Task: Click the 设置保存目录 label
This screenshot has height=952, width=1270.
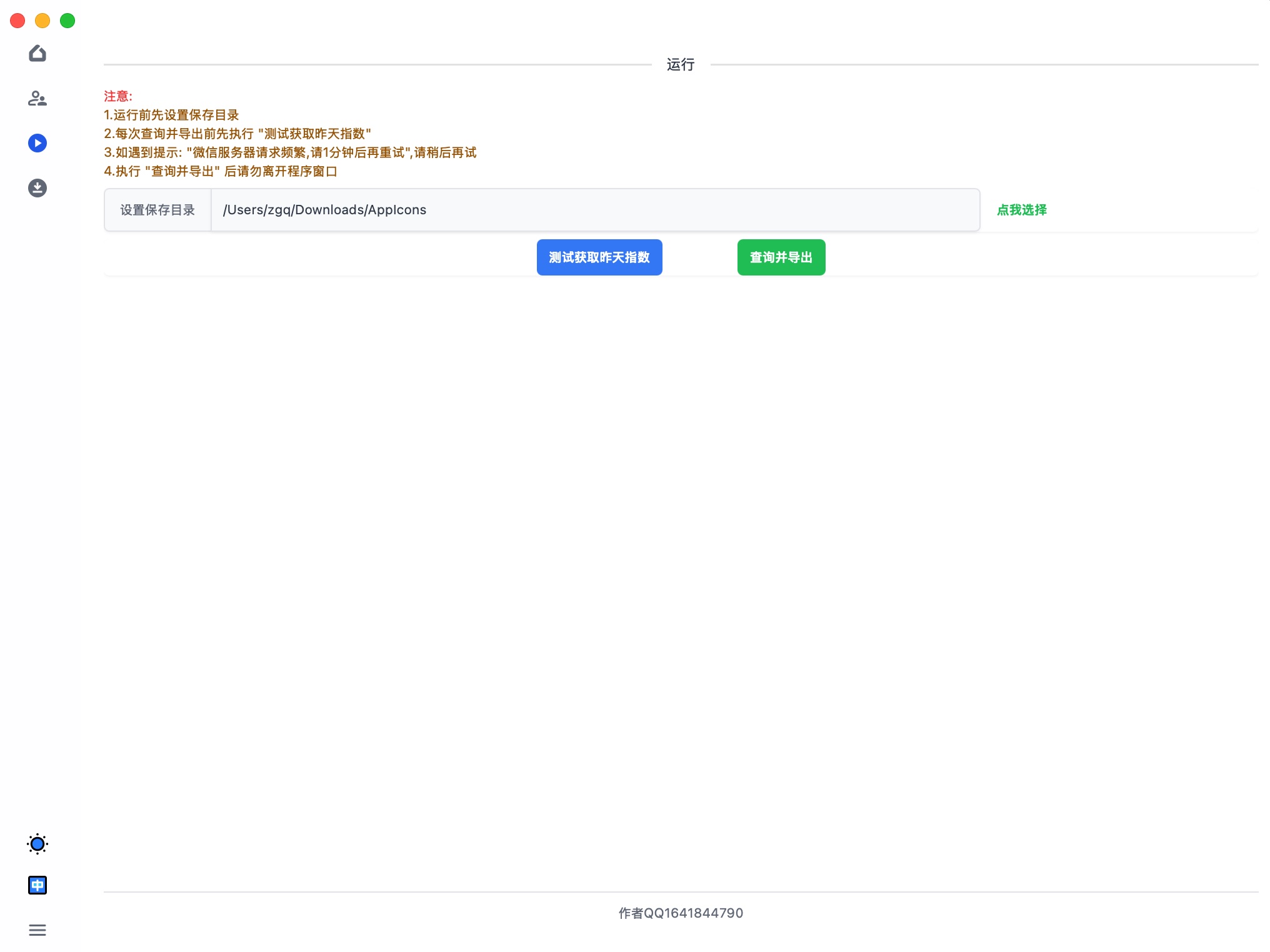Action: (157, 210)
